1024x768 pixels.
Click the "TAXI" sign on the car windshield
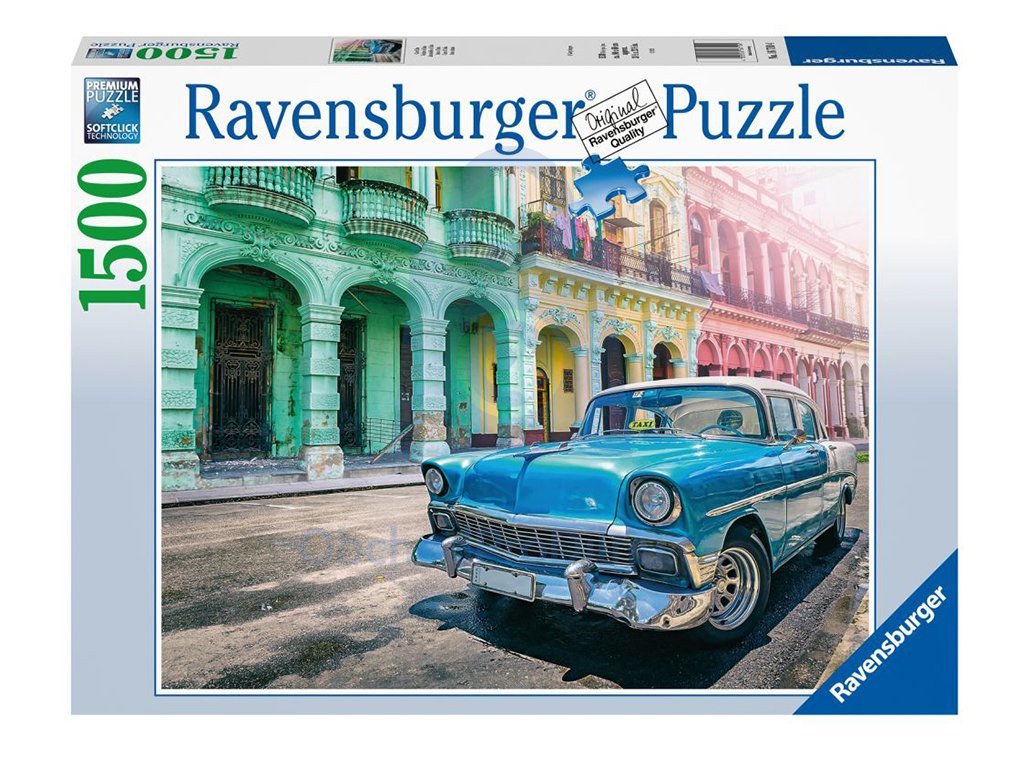tap(642, 424)
